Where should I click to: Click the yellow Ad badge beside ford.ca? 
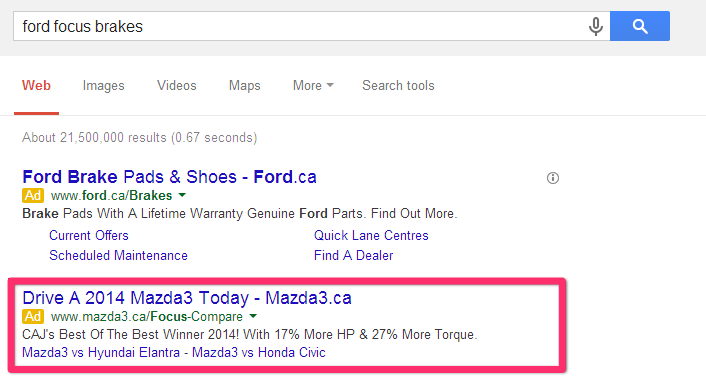click(x=33, y=196)
